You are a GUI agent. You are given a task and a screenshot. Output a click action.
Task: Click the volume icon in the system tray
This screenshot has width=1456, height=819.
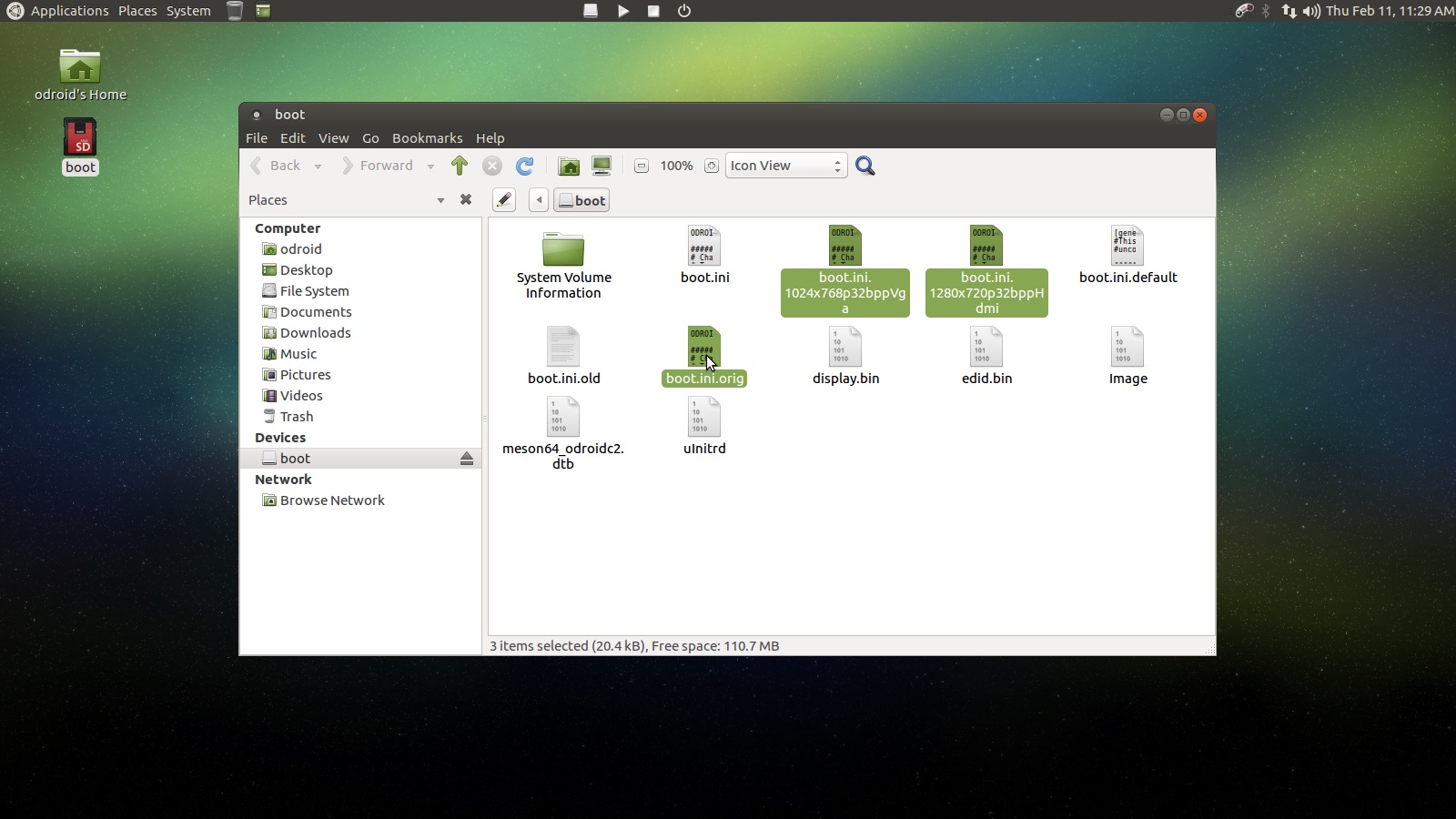(x=1310, y=11)
